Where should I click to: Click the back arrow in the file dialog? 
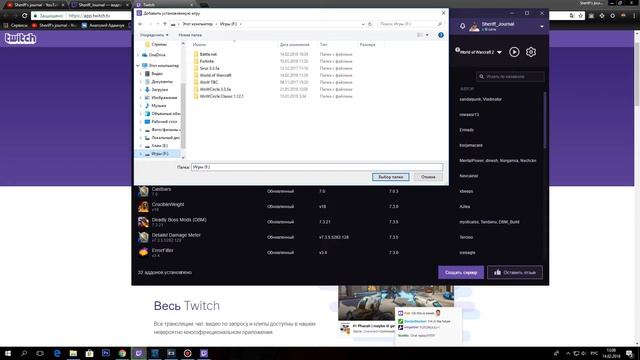click(140, 24)
